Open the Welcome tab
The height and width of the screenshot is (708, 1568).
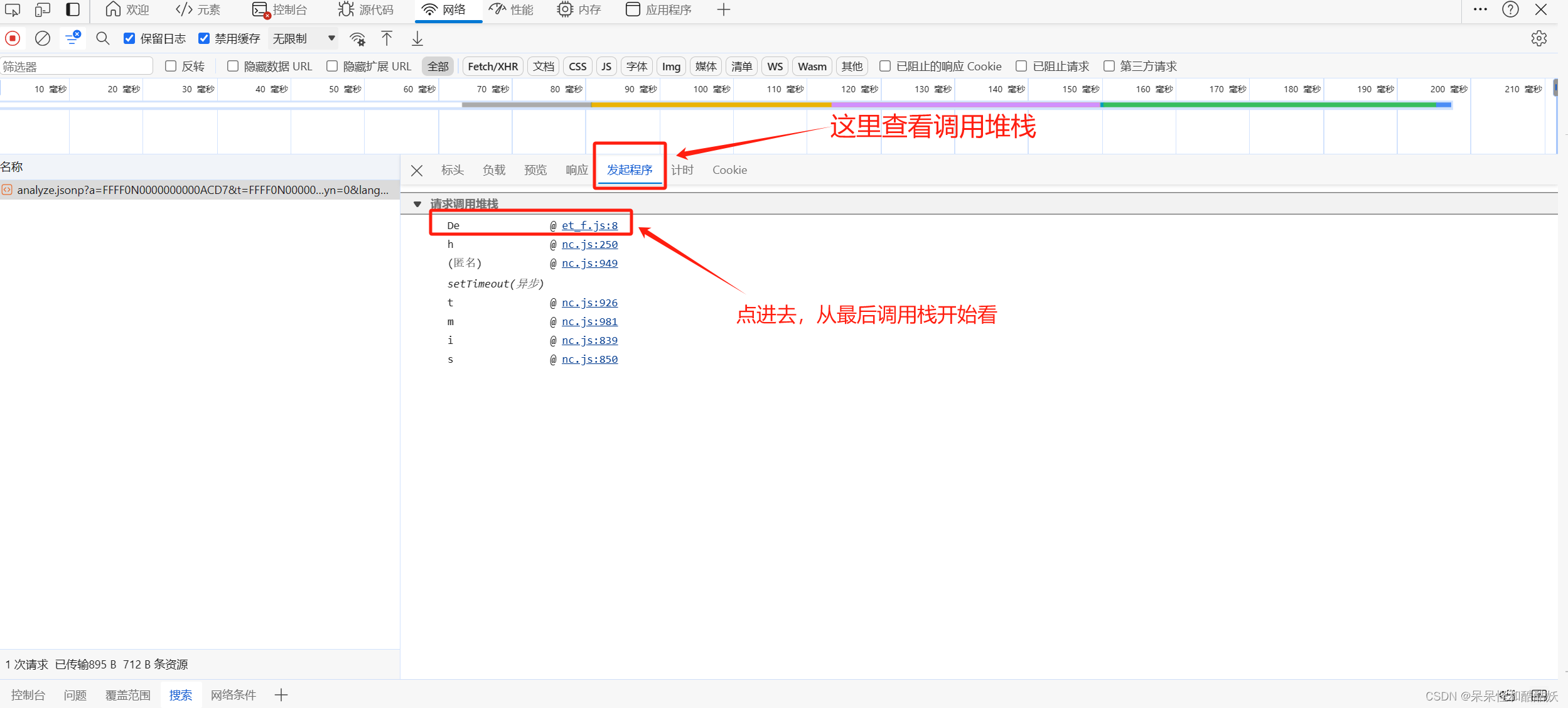(x=127, y=9)
